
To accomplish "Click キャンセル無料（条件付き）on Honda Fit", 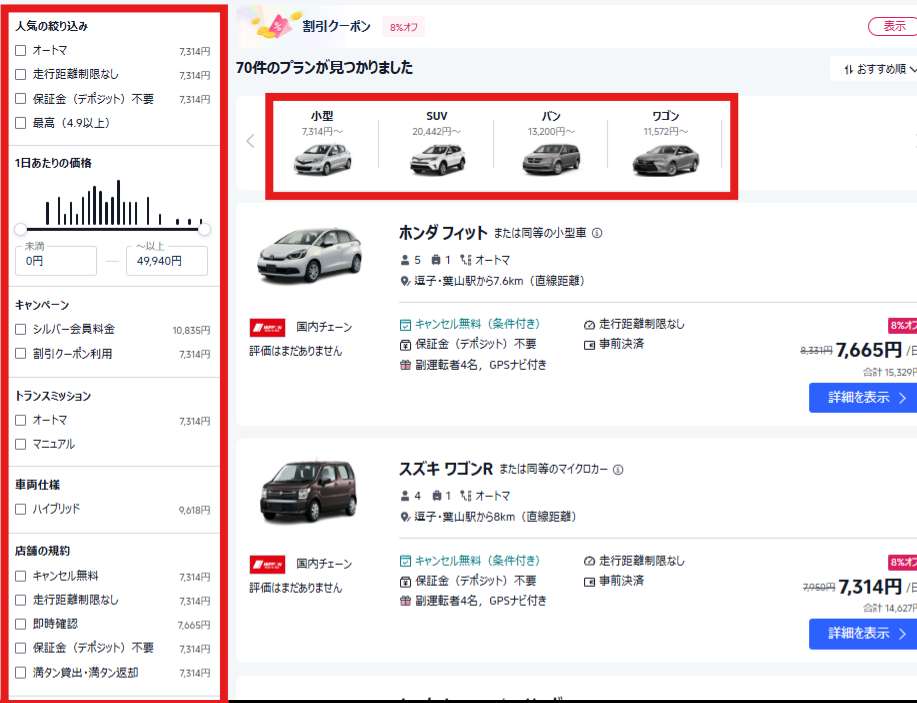I will click(x=477, y=324).
